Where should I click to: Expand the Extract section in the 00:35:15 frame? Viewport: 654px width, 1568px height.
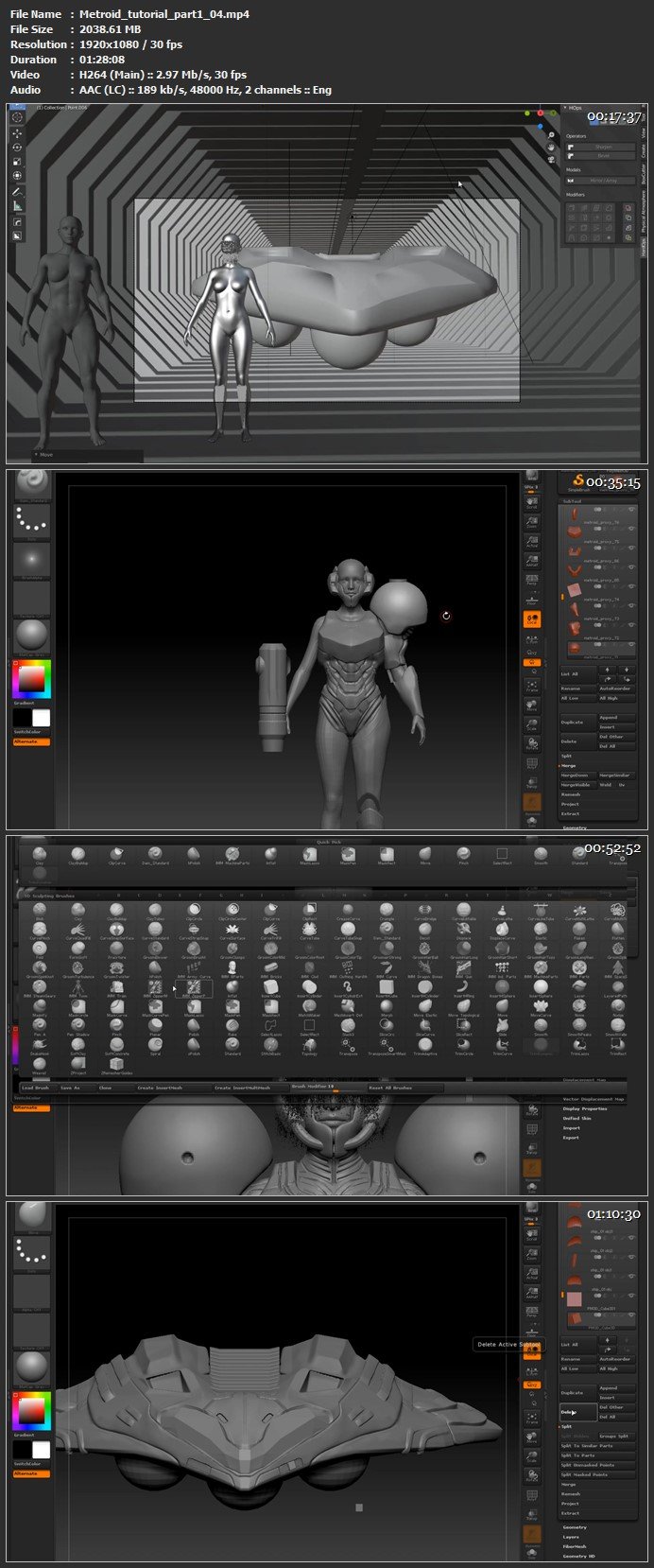[x=570, y=814]
